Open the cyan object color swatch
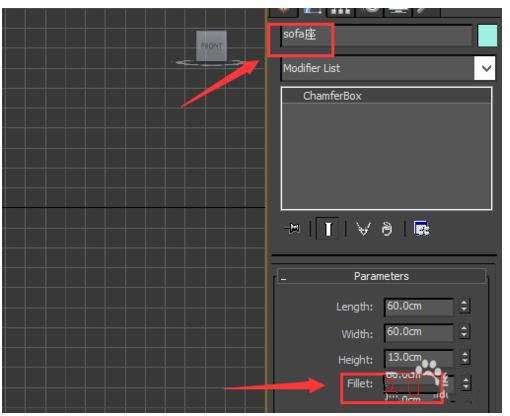 click(487, 36)
